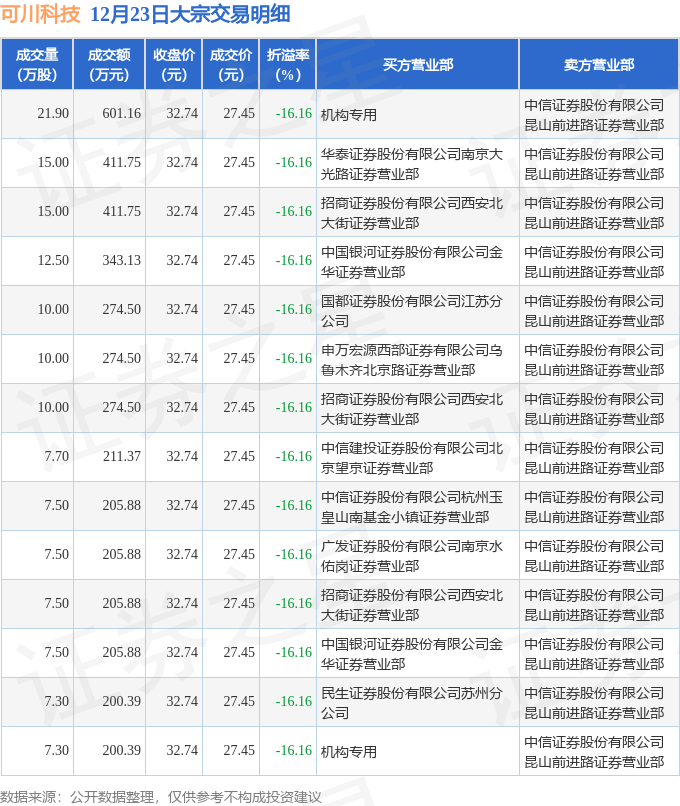Click the 343.13 amount cell

tap(121, 261)
